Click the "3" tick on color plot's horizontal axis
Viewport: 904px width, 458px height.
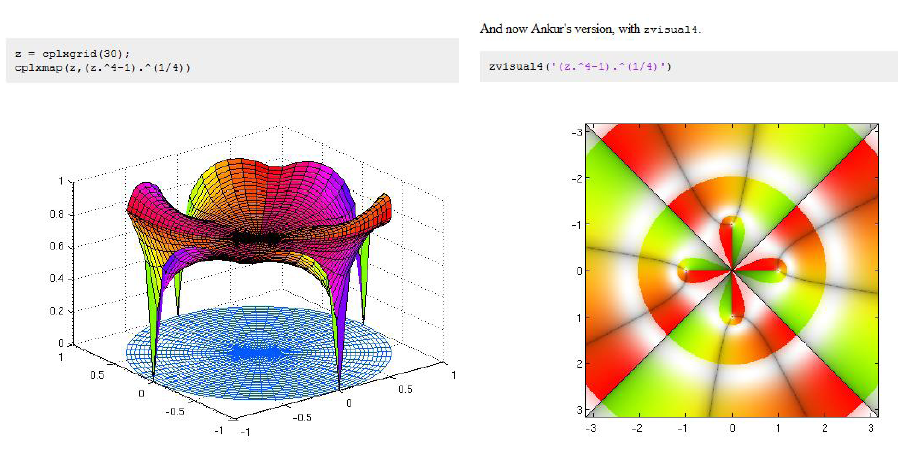871,427
